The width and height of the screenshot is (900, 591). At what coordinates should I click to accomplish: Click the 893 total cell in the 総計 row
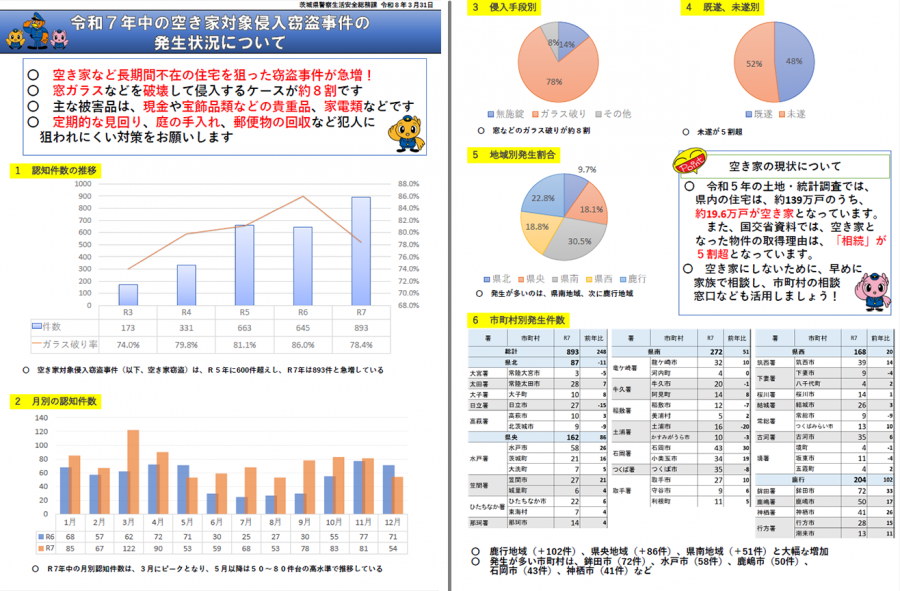(x=573, y=352)
